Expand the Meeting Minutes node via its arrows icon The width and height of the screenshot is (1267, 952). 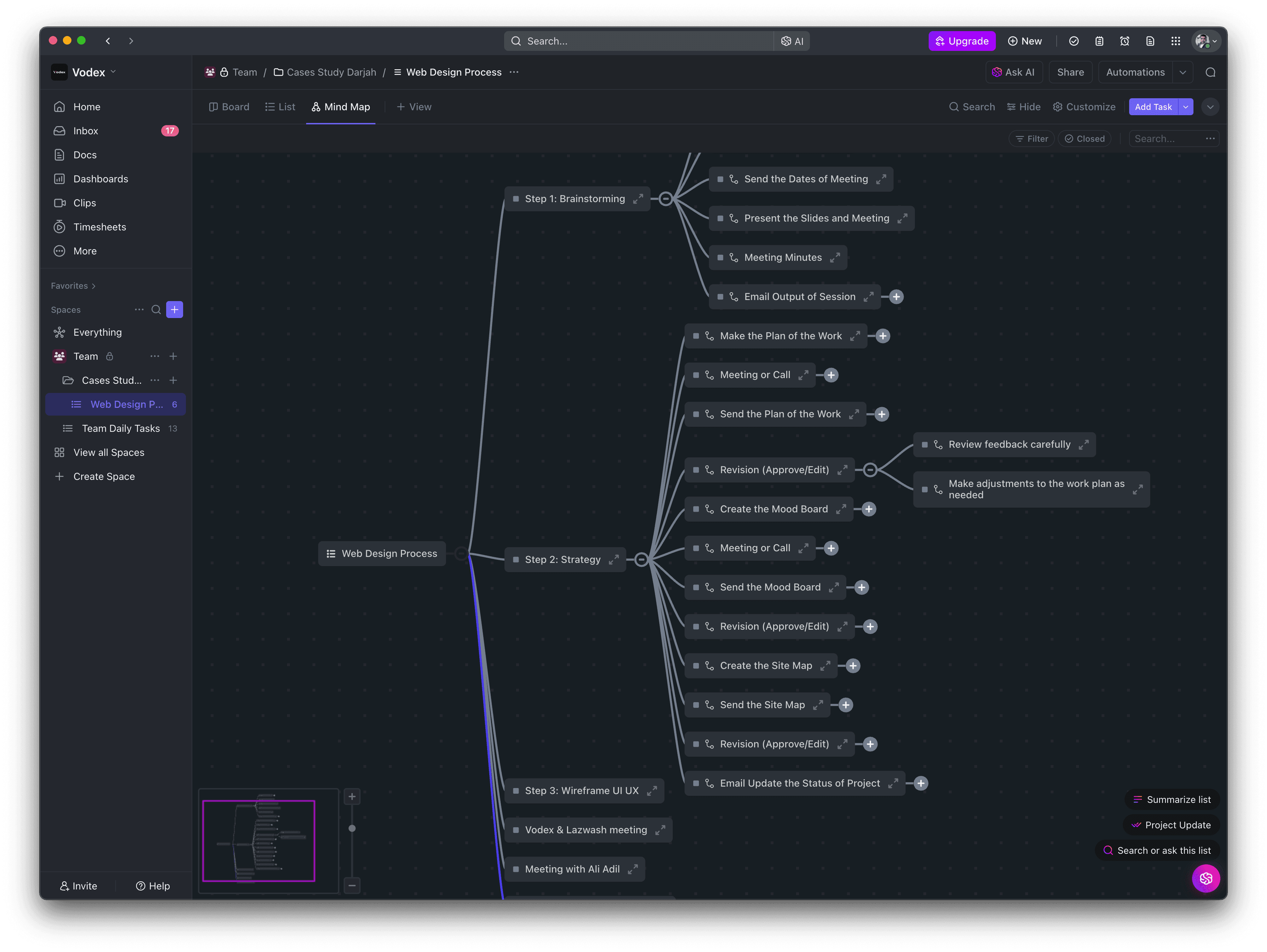(x=835, y=258)
